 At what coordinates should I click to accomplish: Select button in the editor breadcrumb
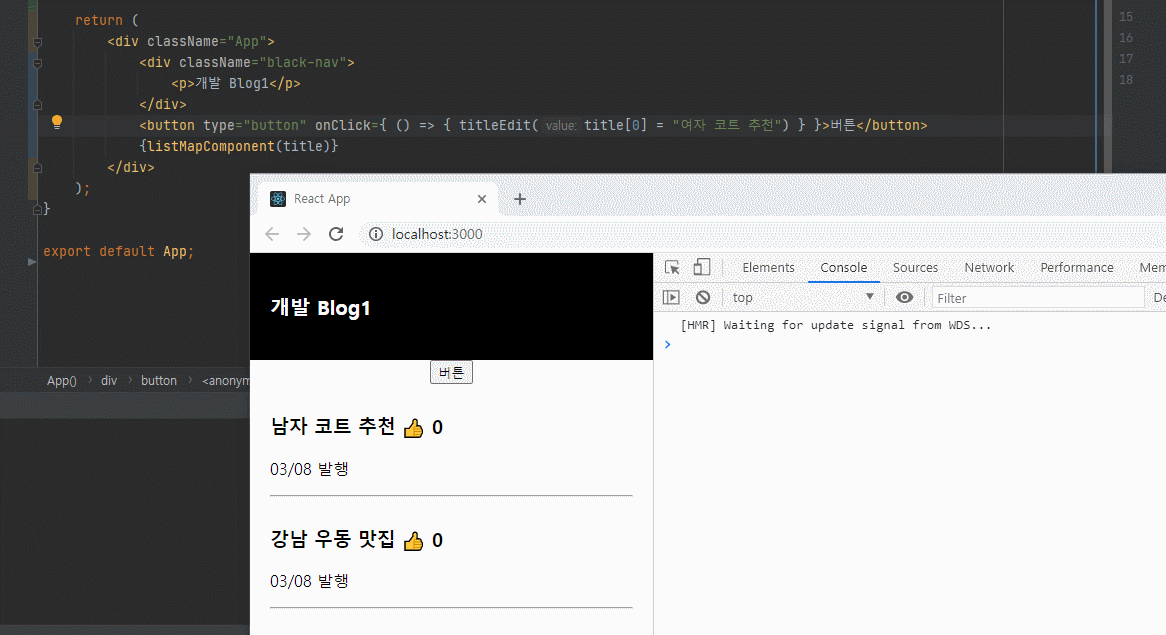pyautogui.click(x=159, y=381)
